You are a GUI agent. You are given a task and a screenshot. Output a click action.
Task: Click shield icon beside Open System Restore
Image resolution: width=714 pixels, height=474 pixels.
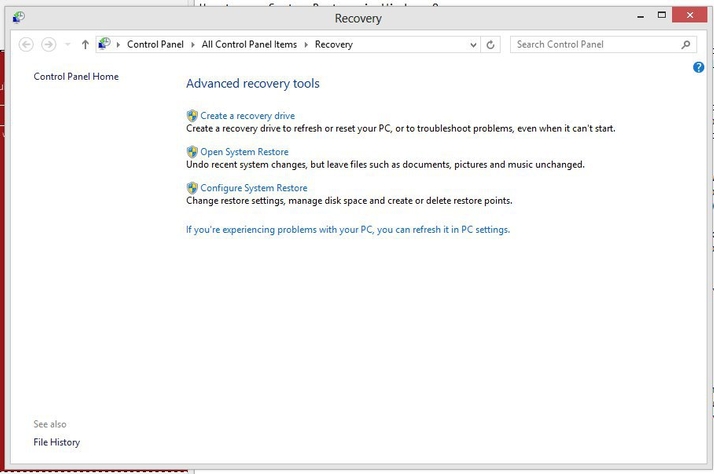[x=192, y=152]
